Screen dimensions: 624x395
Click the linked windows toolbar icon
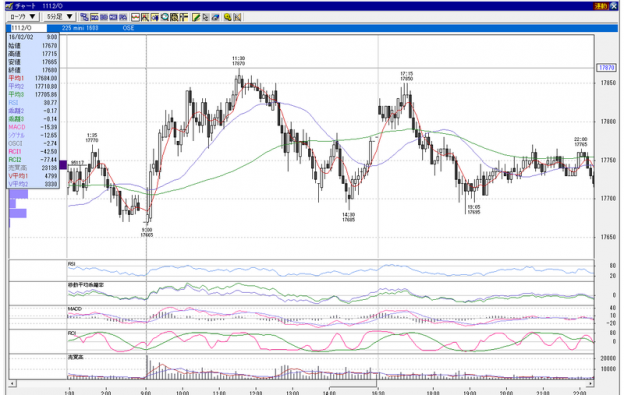(84, 17)
